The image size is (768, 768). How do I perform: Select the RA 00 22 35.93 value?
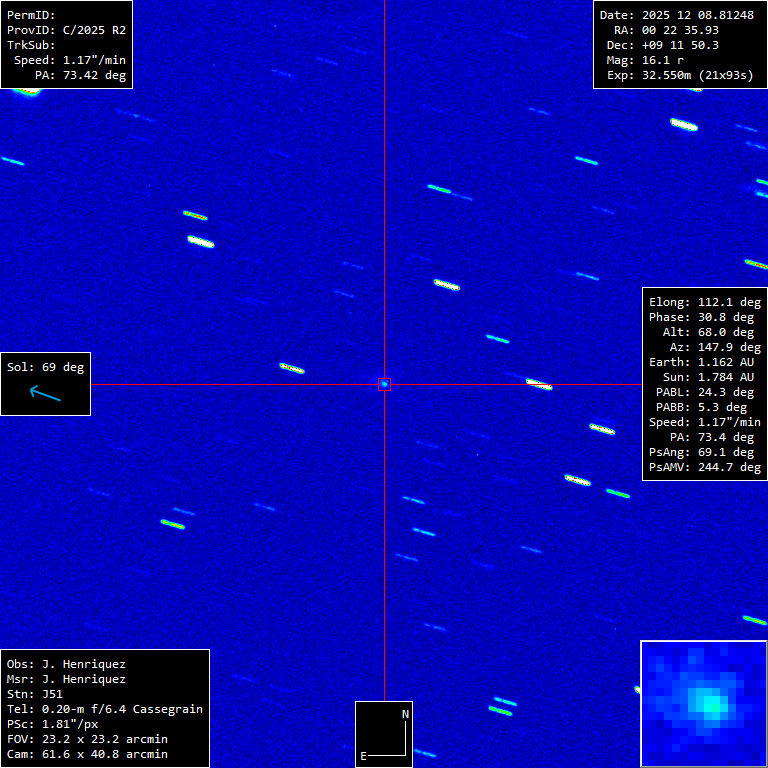[680, 30]
